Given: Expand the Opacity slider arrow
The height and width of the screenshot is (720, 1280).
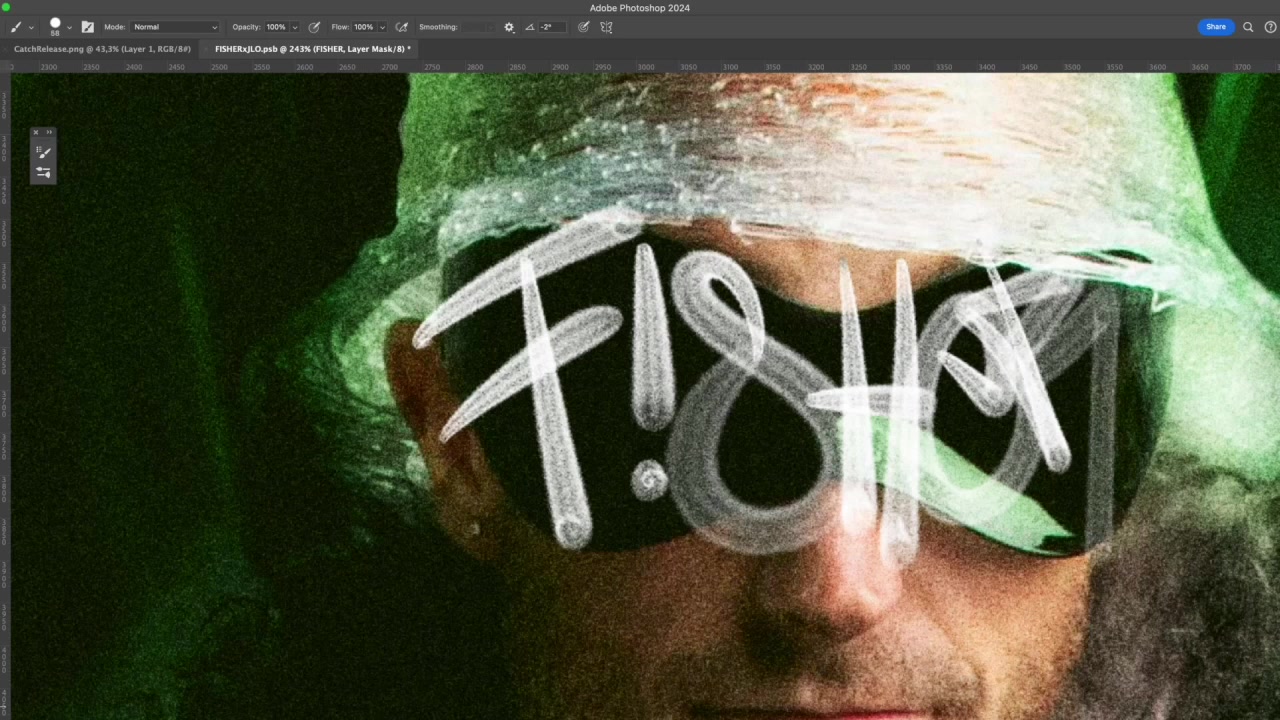Looking at the screenshot, I should 294,27.
